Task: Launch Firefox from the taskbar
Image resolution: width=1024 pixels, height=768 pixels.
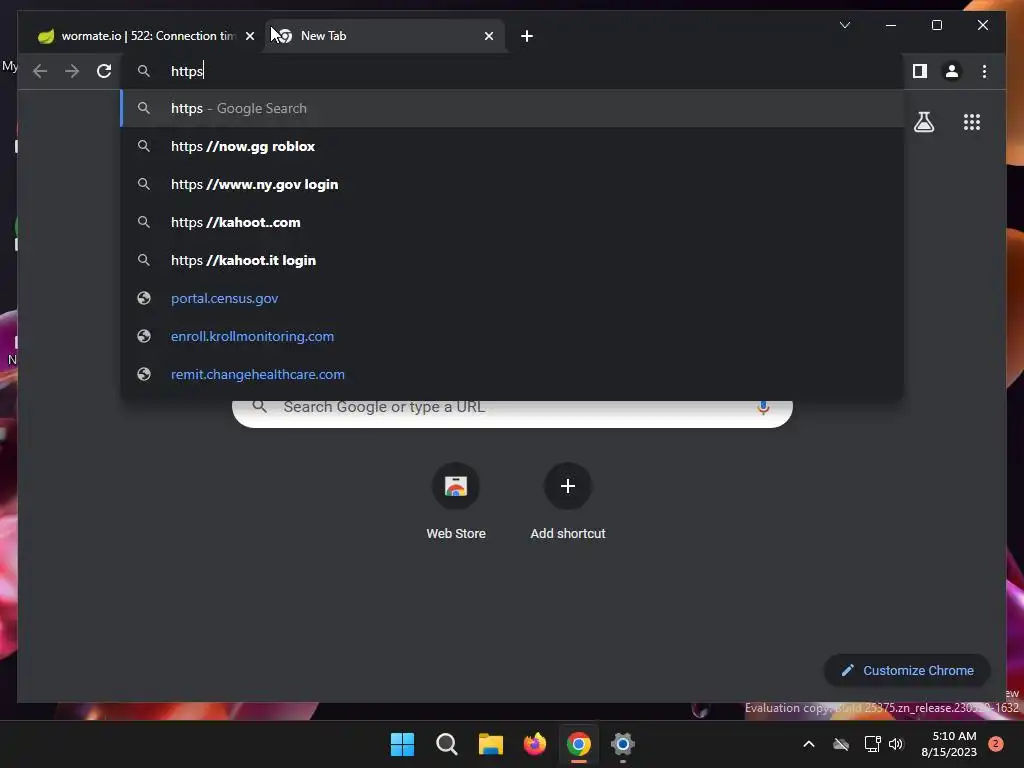Action: coord(535,744)
